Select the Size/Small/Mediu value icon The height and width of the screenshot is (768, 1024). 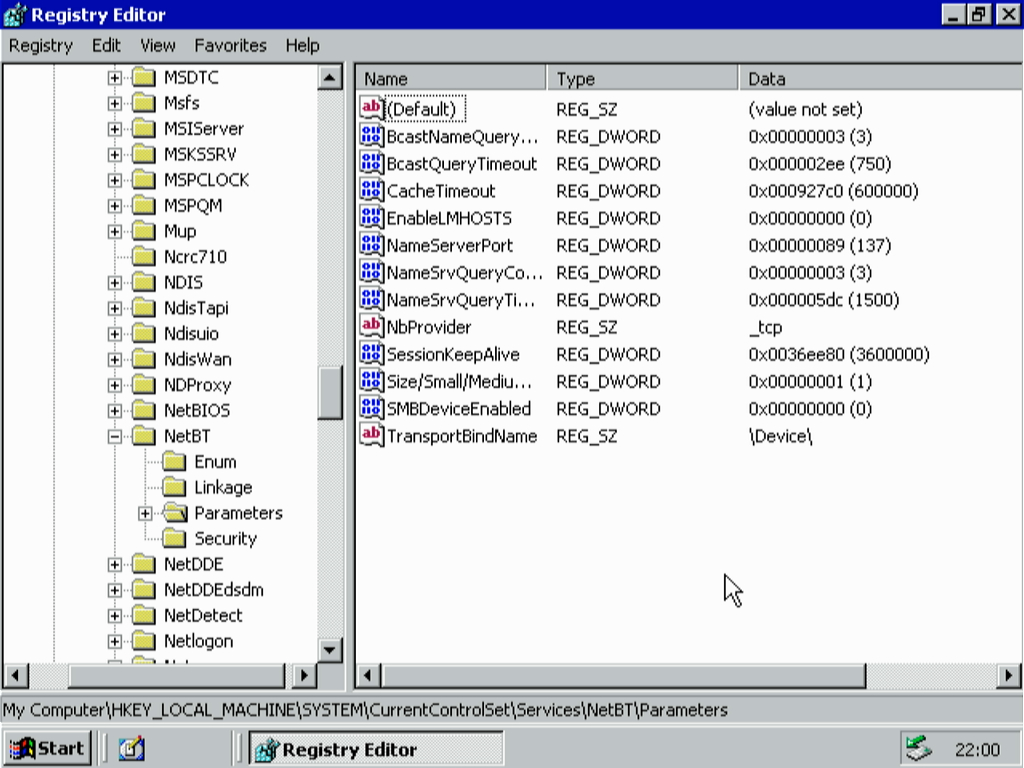click(371, 381)
